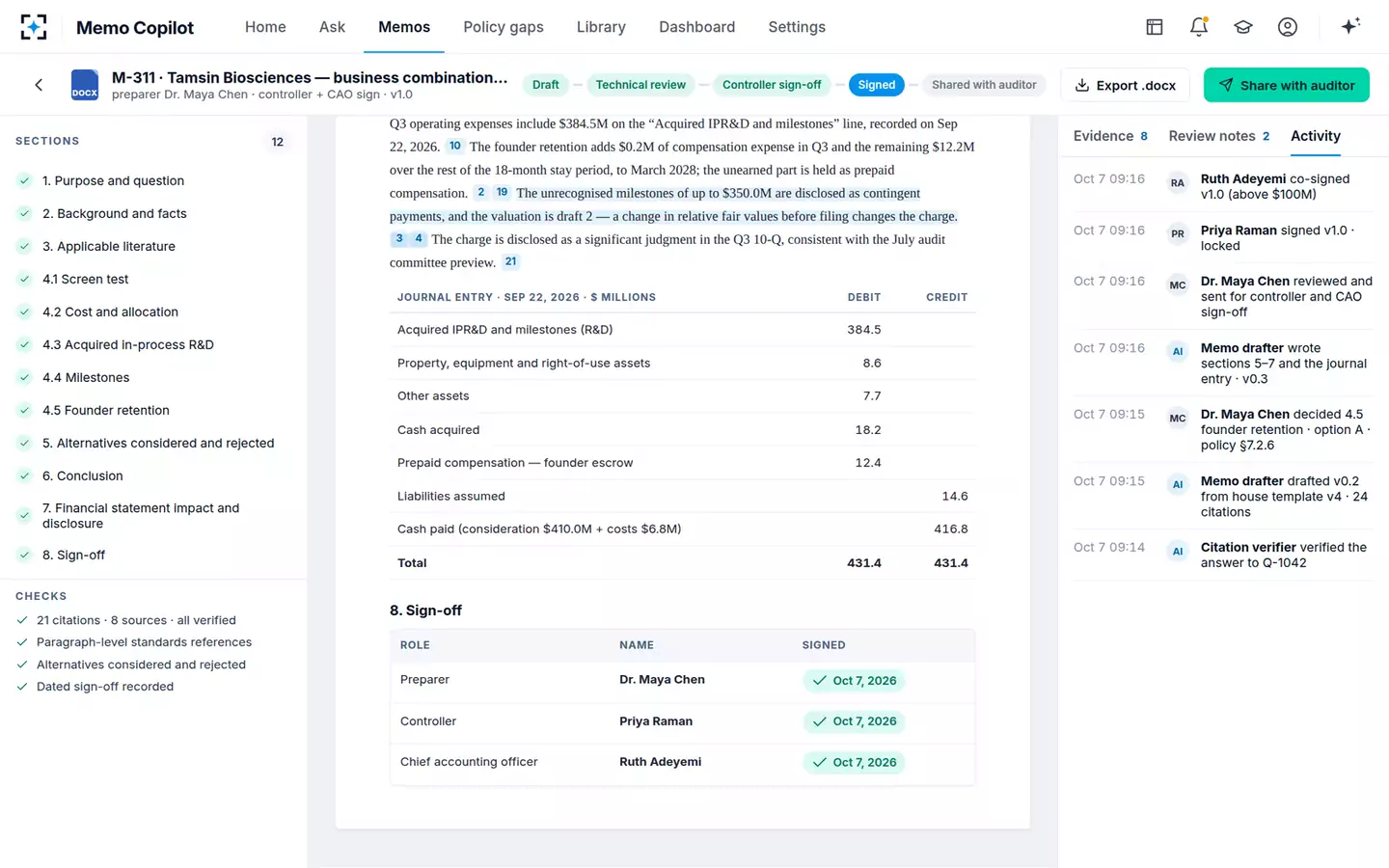1389x868 pixels.
Task: Click AI avatar beside 'drafted v0.2' entry
Action: coord(1178,485)
